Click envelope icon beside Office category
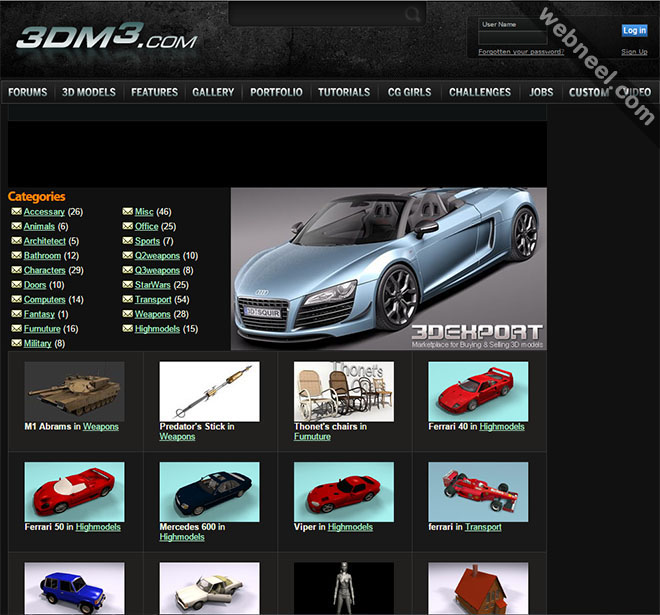The height and width of the screenshot is (615, 660). pyautogui.click(x=128, y=226)
